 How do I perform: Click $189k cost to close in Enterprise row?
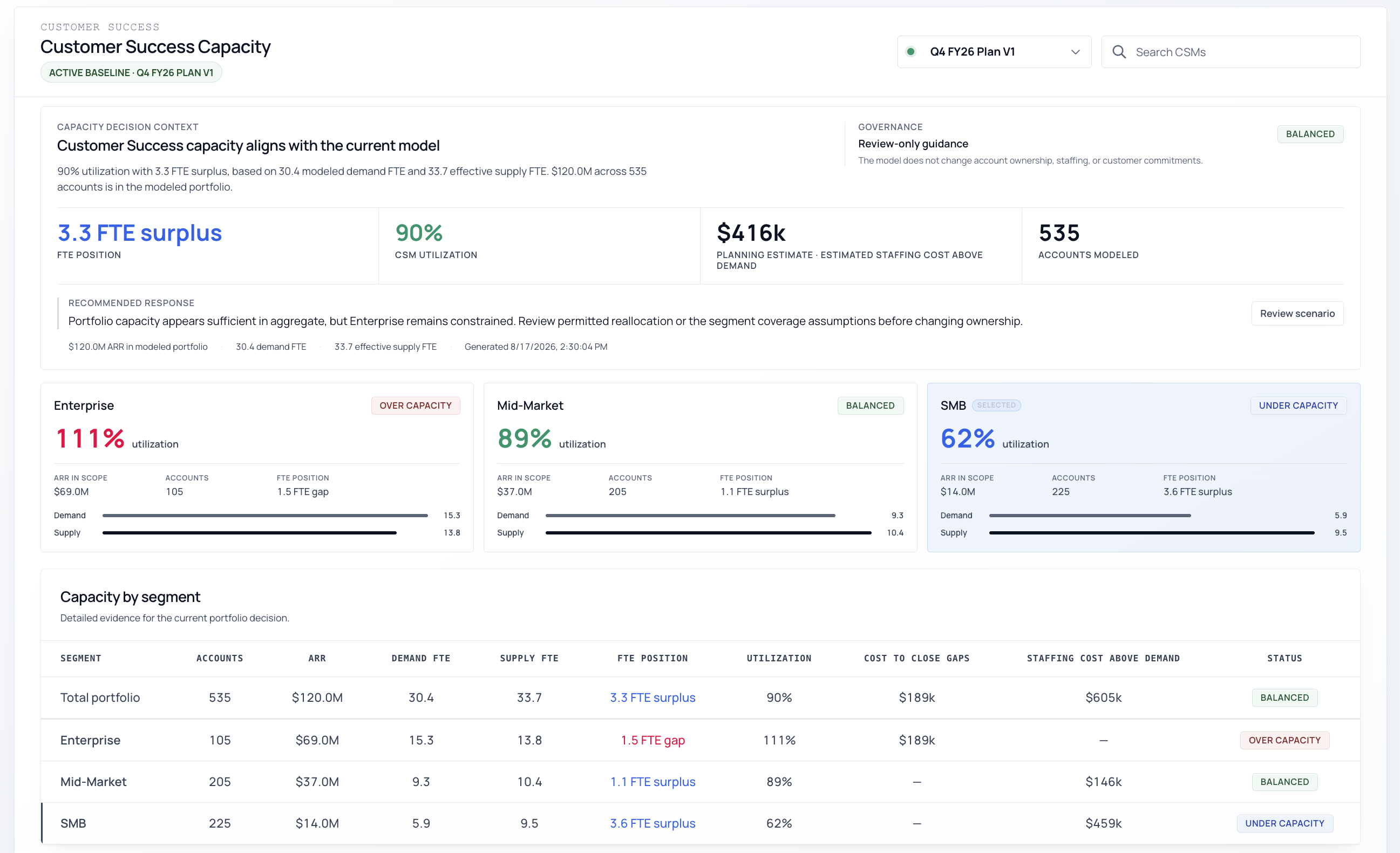tap(916, 740)
